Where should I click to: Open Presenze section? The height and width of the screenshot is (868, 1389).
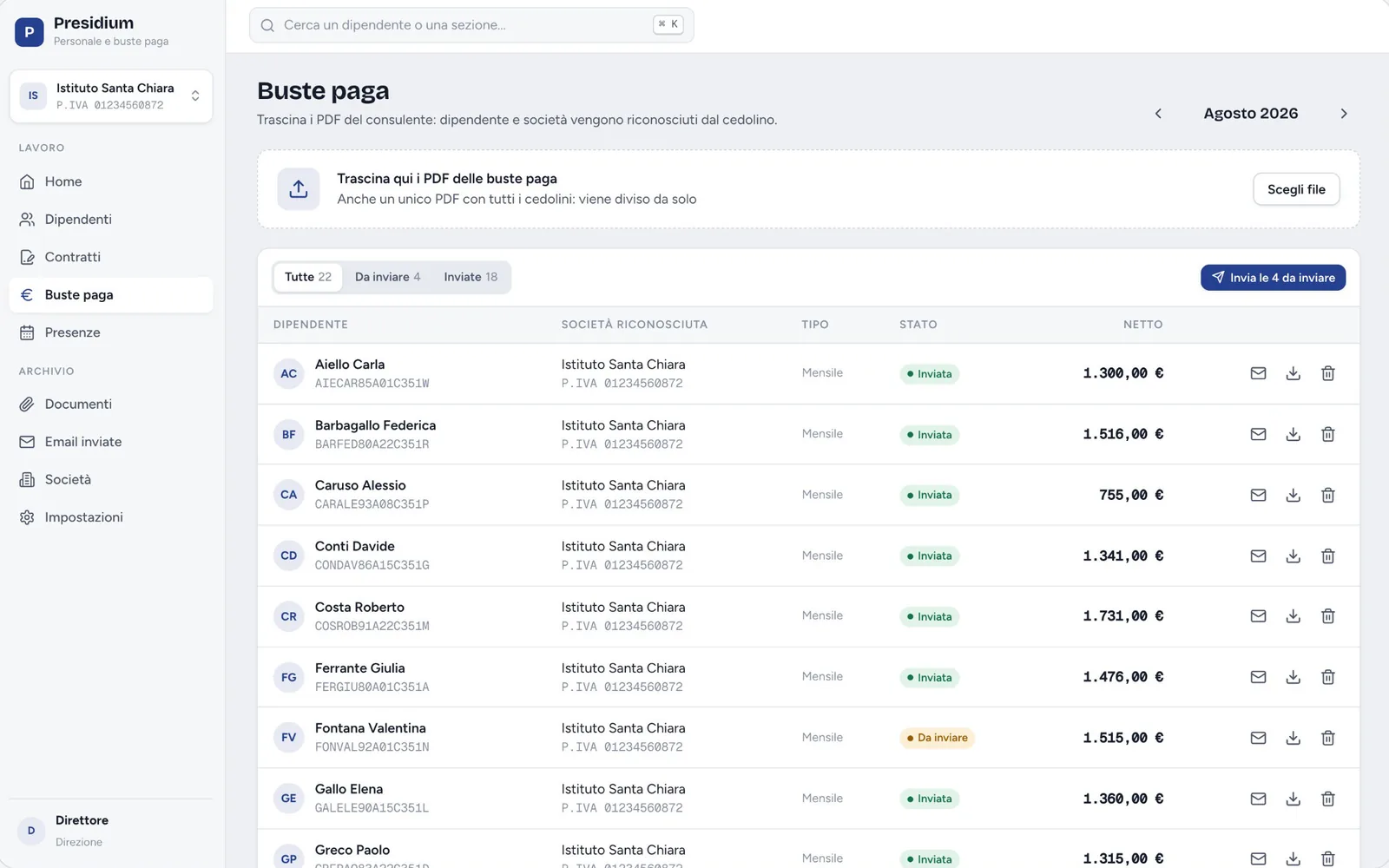111,332
